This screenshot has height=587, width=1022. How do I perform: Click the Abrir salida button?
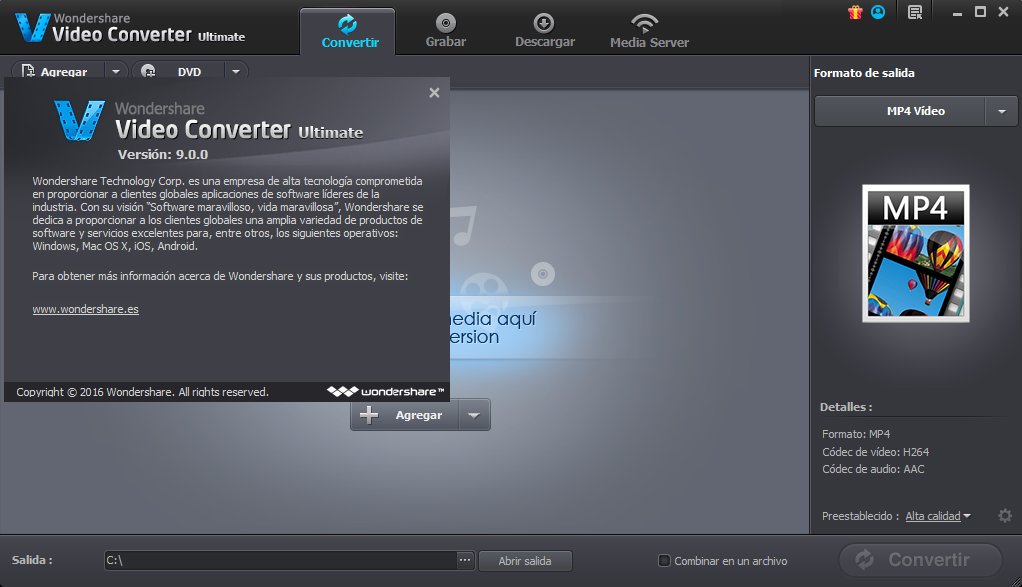[x=525, y=561]
